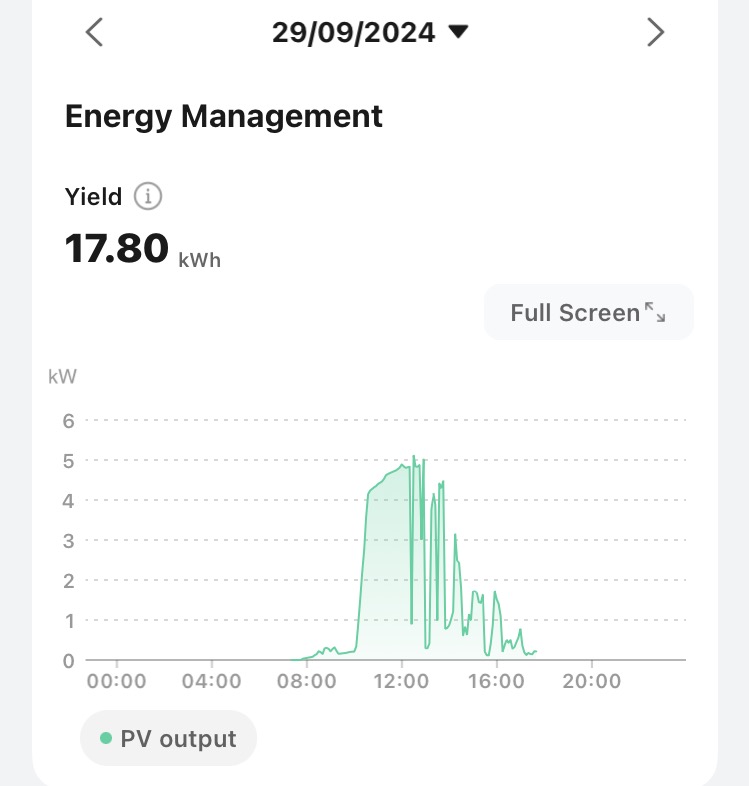This screenshot has width=749, height=786.
Task: Tap the 20:00 label on the time axis
Action: pyautogui.click(x=591, y=682)
